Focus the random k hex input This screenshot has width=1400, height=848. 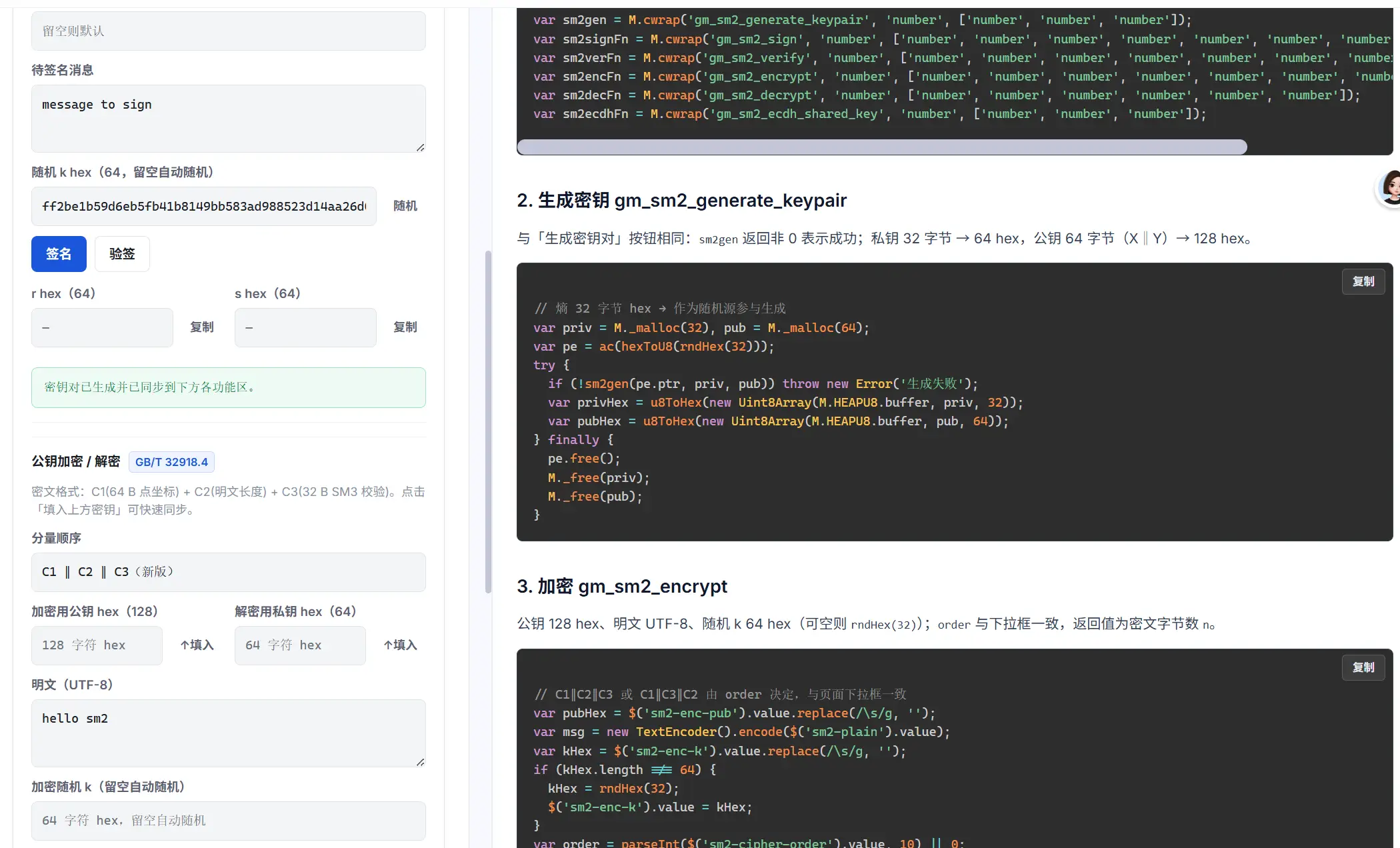203,206
